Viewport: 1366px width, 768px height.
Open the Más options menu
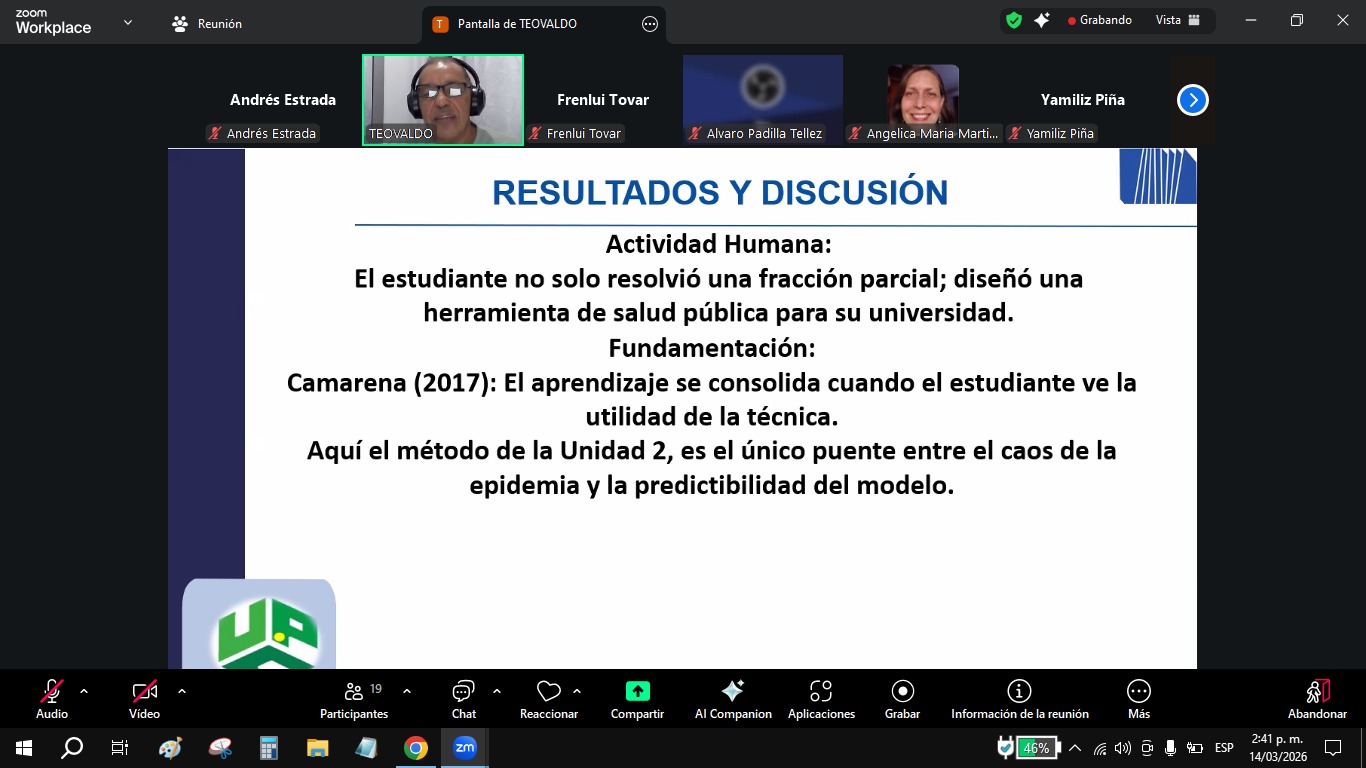[x=1138, y=692]
